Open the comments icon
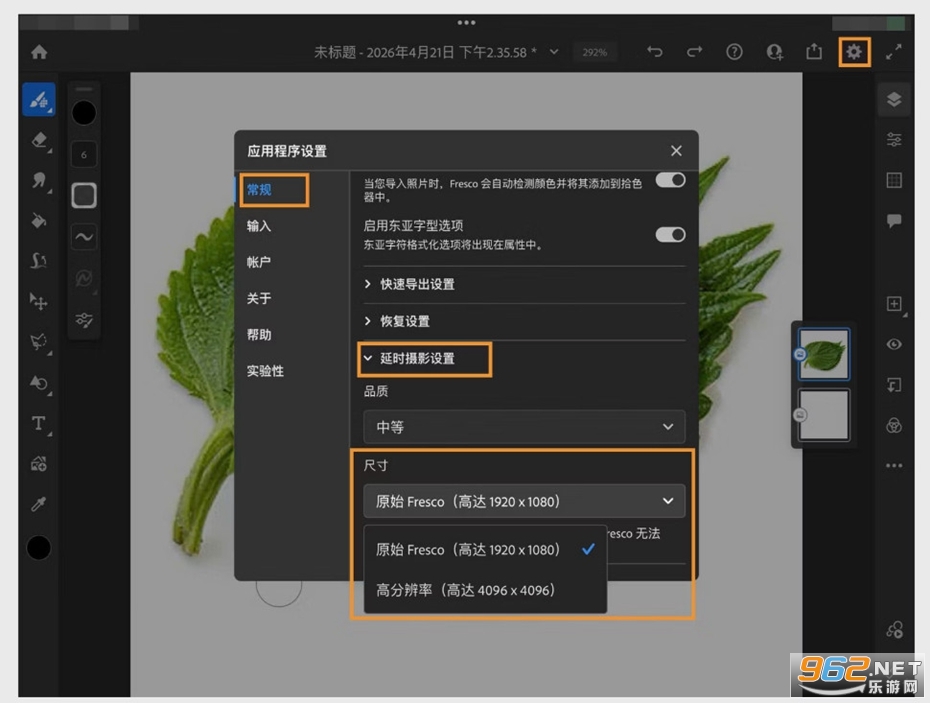The width and height of the screenshot is (930, 703). 894,221
